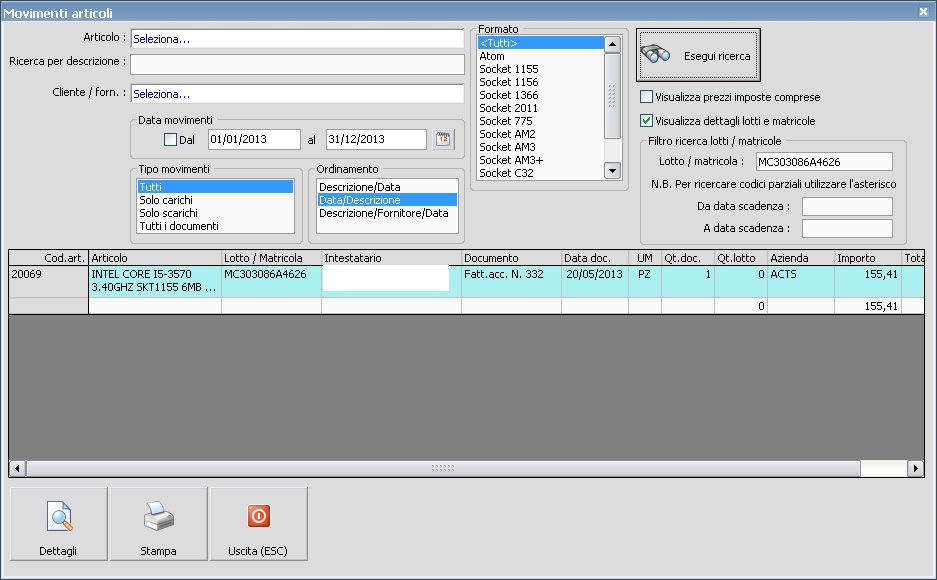
Task: Click the binoculars icon on Esegui ricerca
Action: pyautogui.click(x=656, y=54)
